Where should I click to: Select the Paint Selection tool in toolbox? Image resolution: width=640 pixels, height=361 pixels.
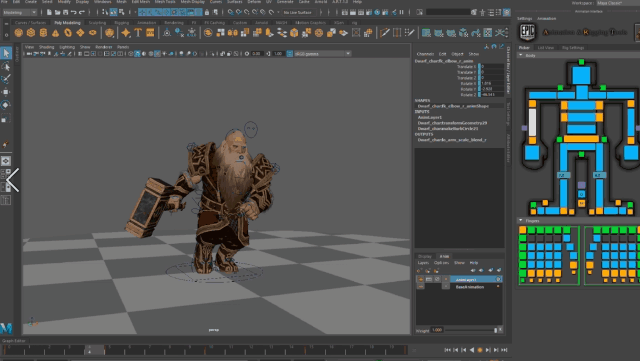(x=6, y=79)
